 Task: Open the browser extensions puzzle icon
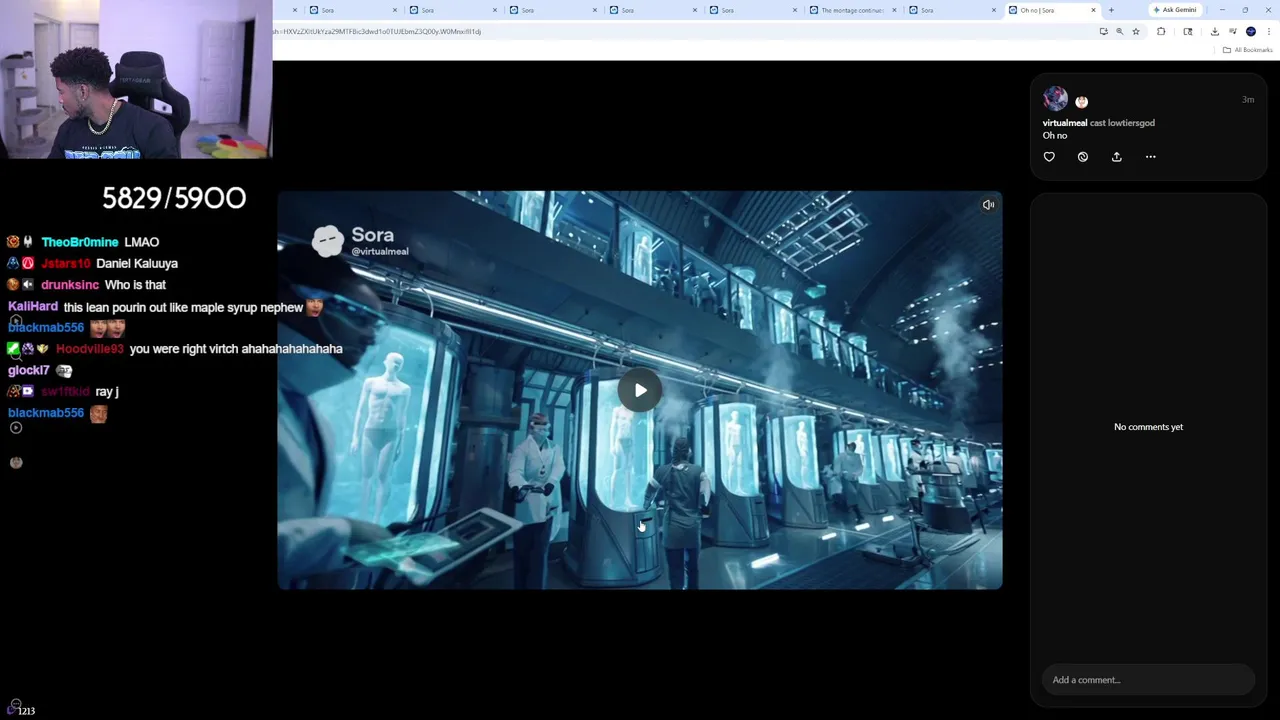pyautogui.click(x=1161, y=31)
